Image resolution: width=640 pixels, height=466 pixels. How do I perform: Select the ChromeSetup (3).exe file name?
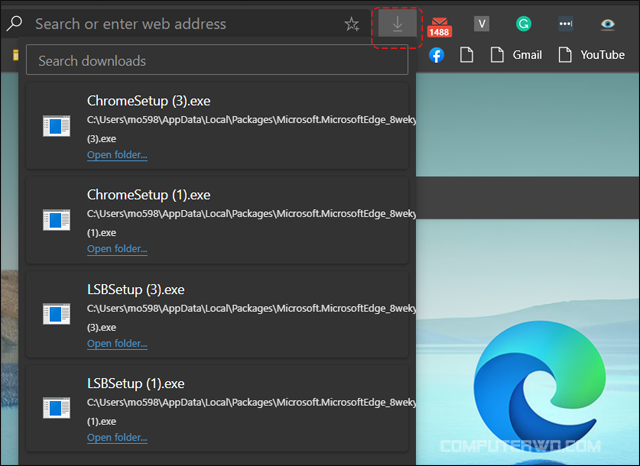pos(149,101)
